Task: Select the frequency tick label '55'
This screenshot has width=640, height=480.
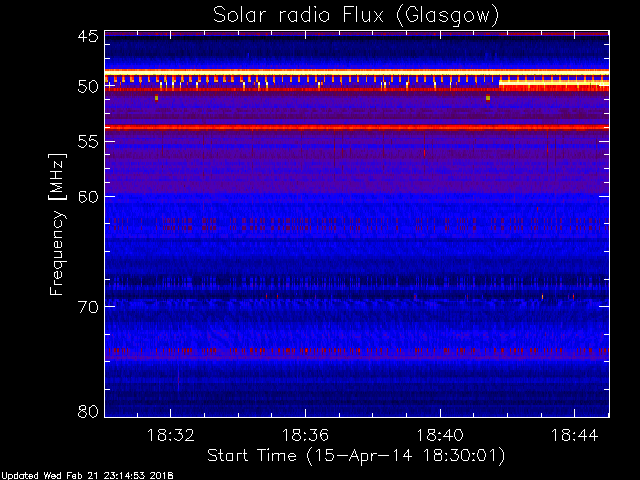Action: click(88, 142)
